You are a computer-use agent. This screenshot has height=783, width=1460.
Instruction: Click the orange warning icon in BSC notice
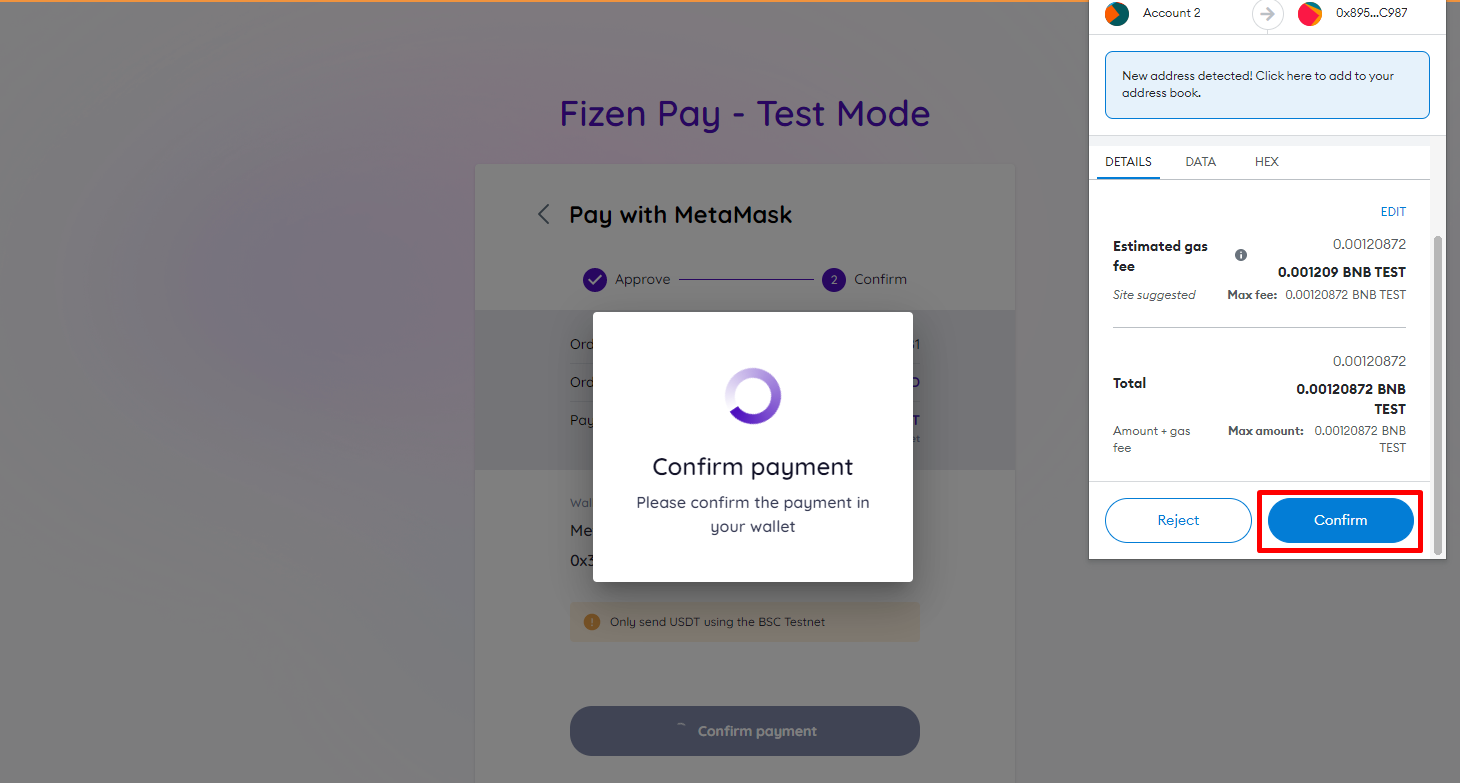click(591, 622)
